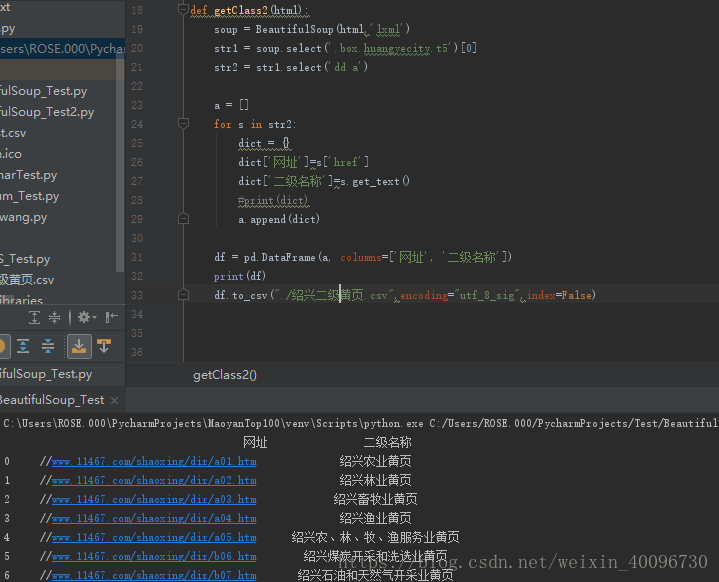Image resolution: width=719 pixels, height=582 pixels.
Task: Click blue Collapse All icon in structure toolbar
Action: [x=48, y=346]
